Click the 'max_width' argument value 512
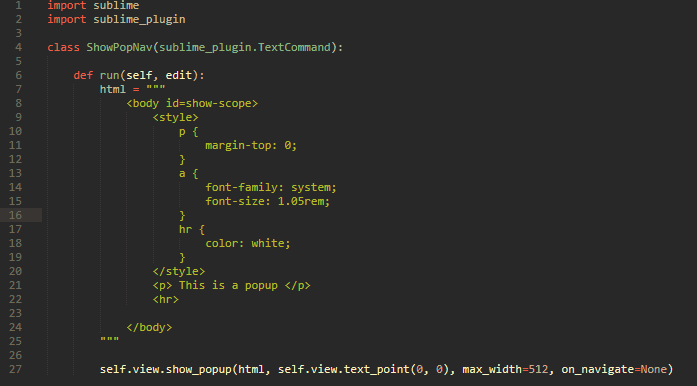Screen dimensions: 697x386 pyautogui.click(x=538, y=369)
